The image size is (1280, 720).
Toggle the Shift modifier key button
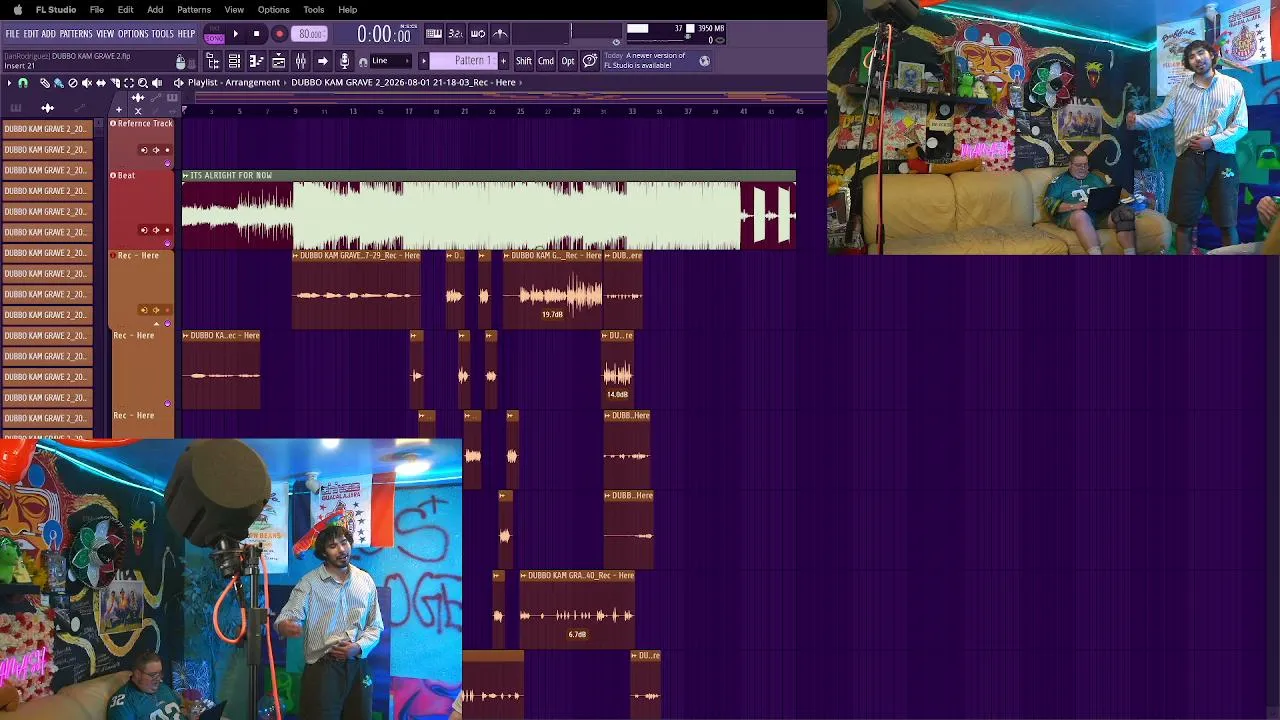pos(524,61)
